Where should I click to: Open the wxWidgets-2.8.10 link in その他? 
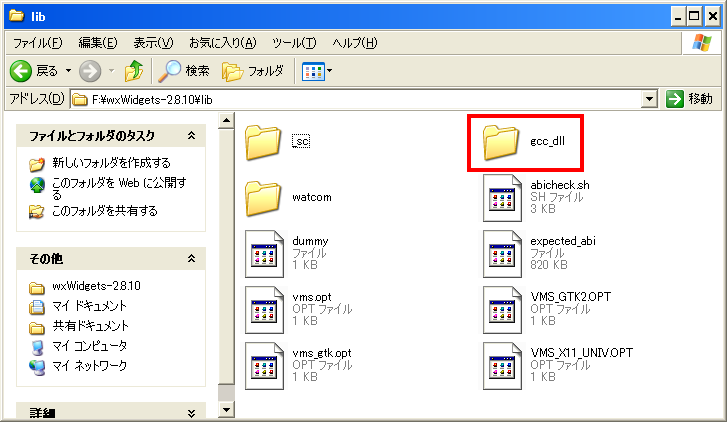coord(96,286)
